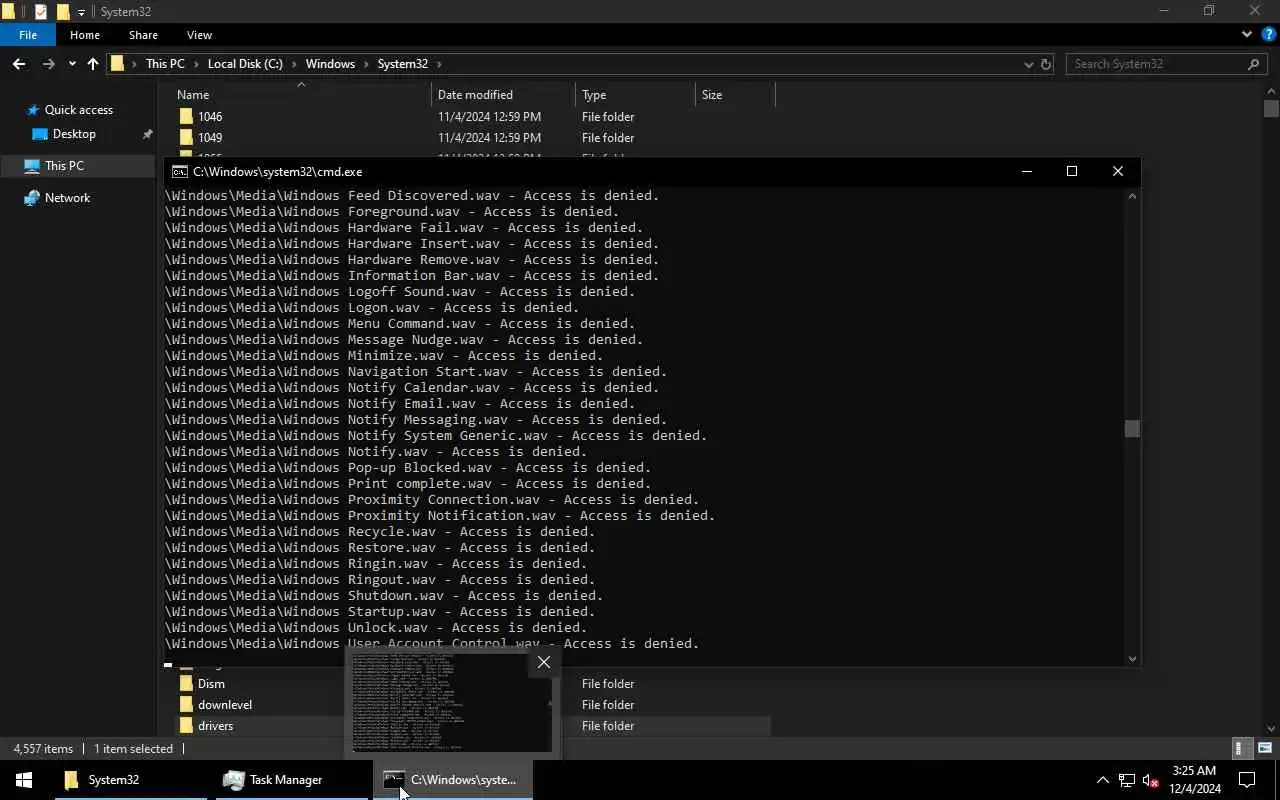Select Desktop in navigation pane

click(74, 134)
